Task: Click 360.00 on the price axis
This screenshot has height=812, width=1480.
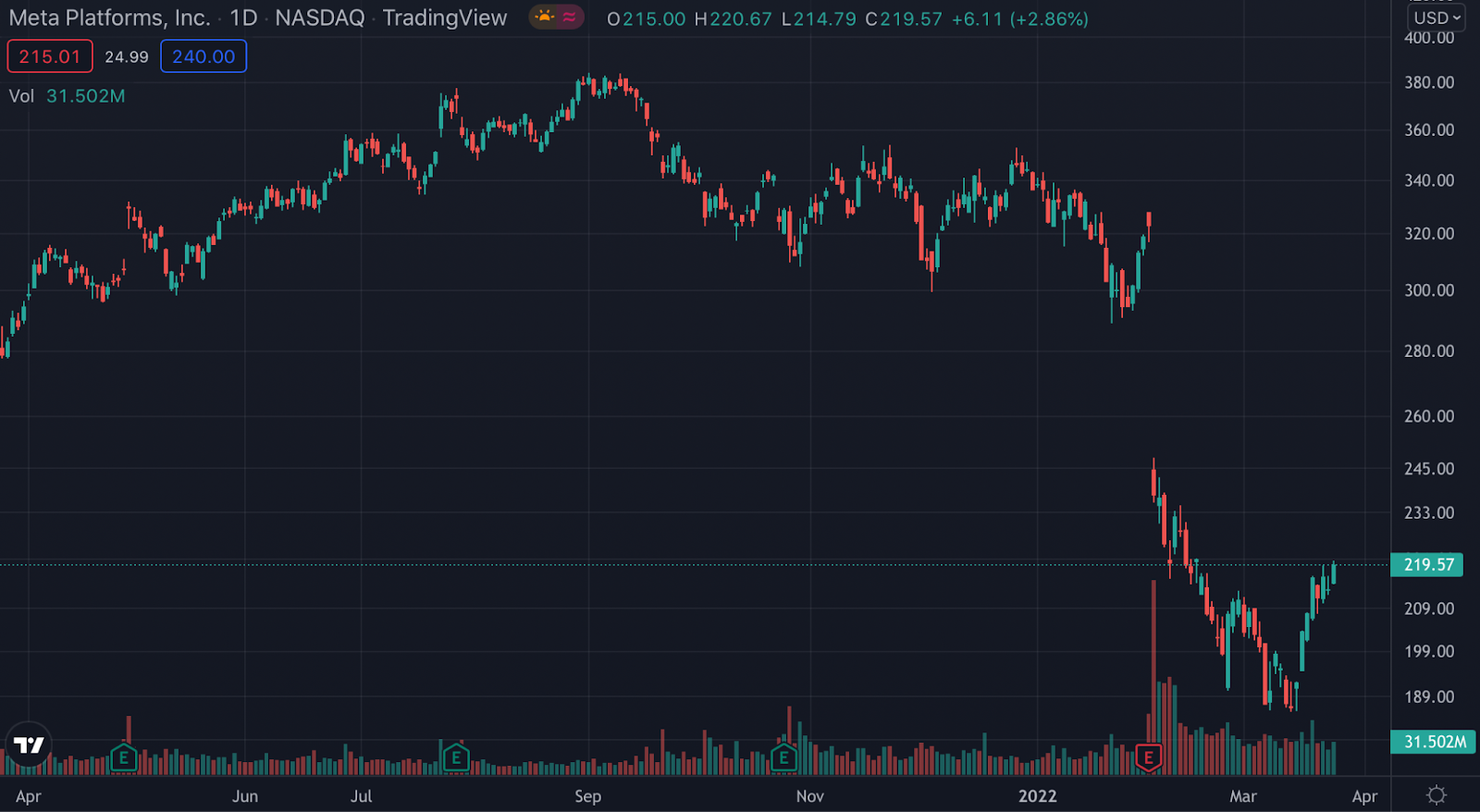Action: click(1429, 130)
